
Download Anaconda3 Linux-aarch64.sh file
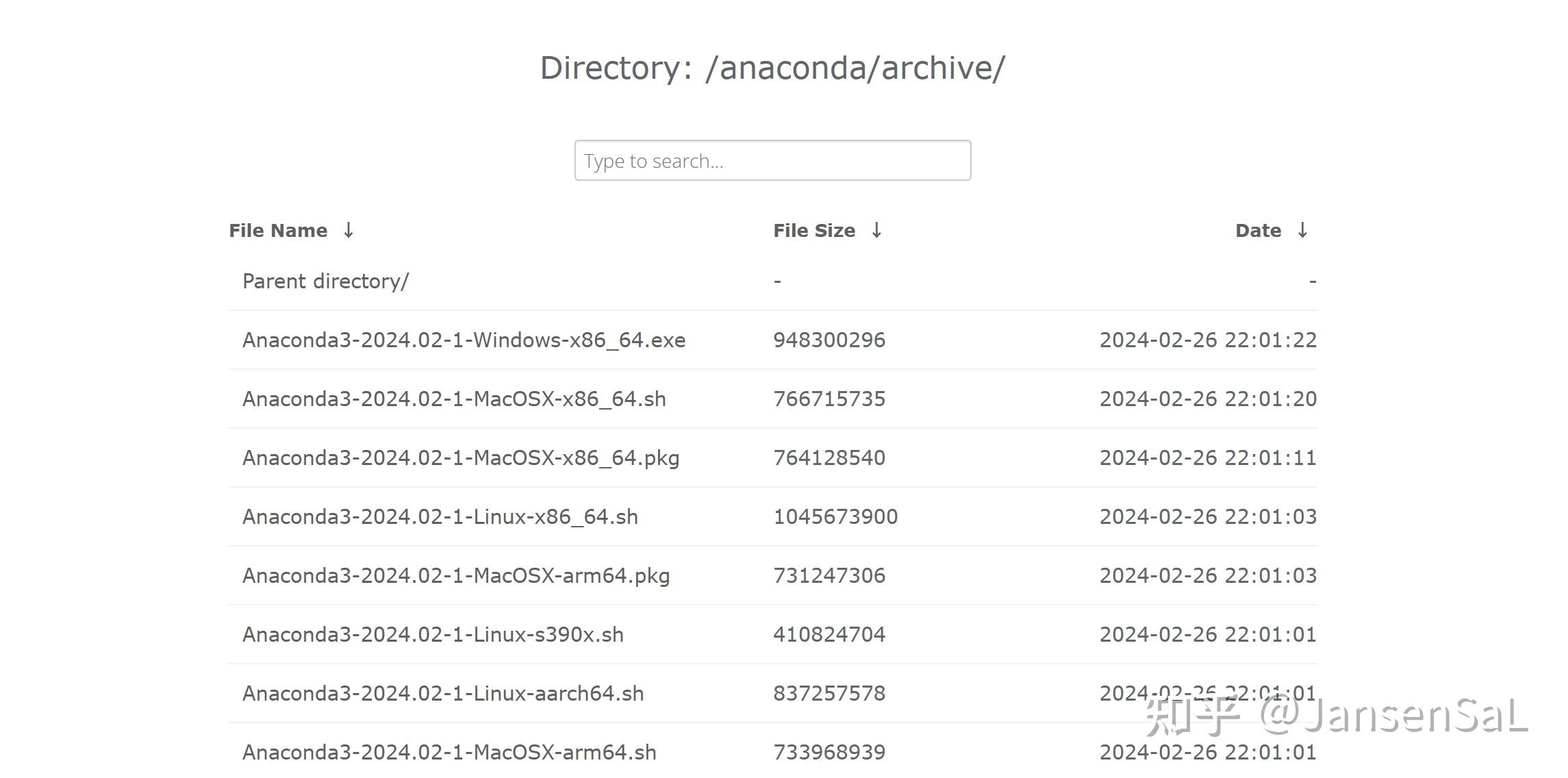click(443, 694)
